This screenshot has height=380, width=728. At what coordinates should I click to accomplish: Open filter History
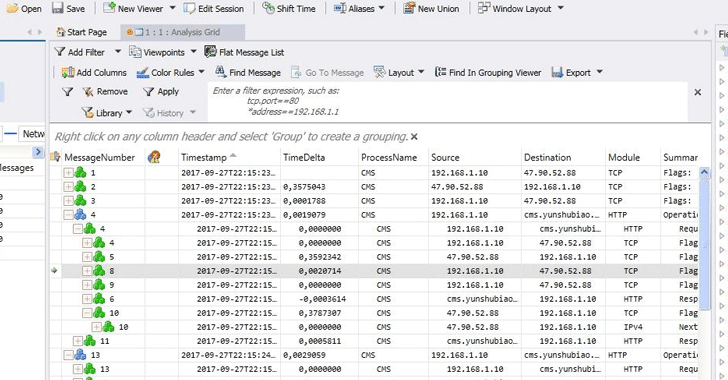169,113
